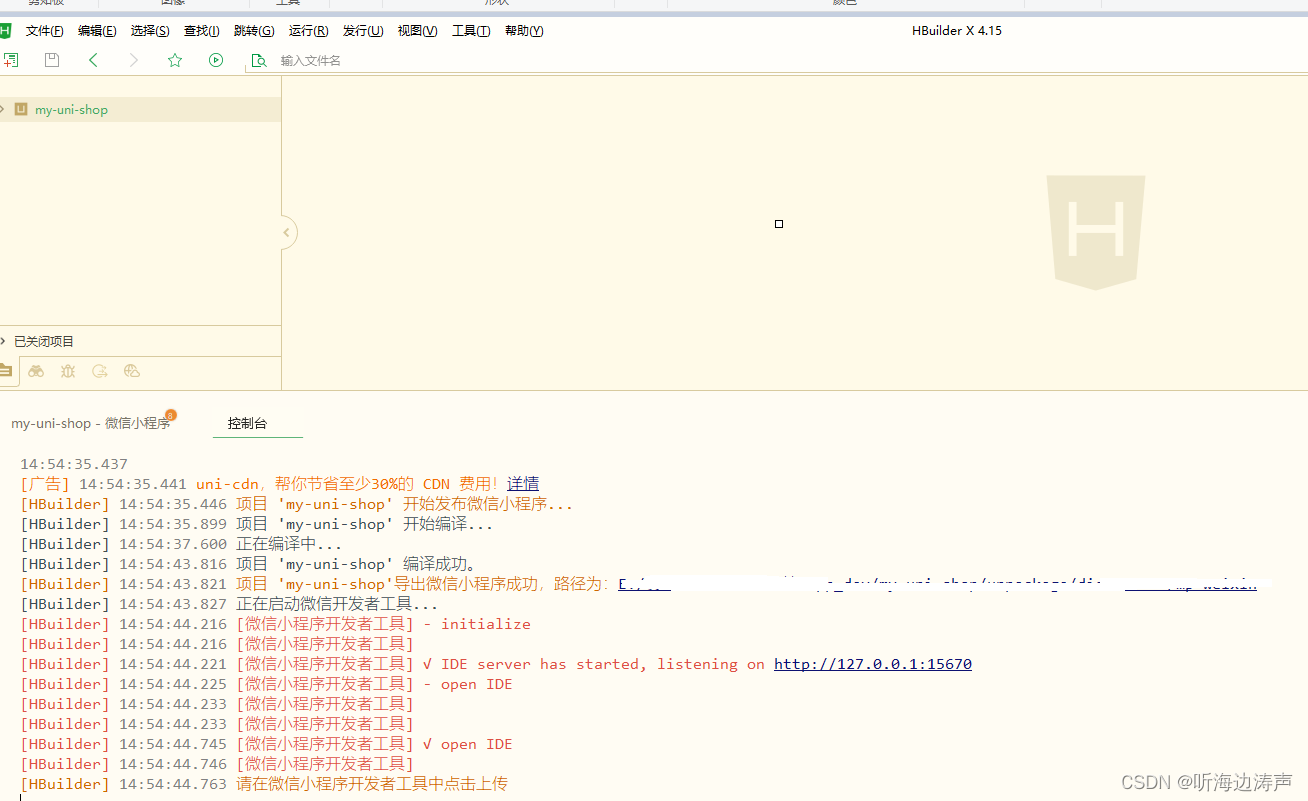Click the save icon in the toolbar

[x=51, y=60]
